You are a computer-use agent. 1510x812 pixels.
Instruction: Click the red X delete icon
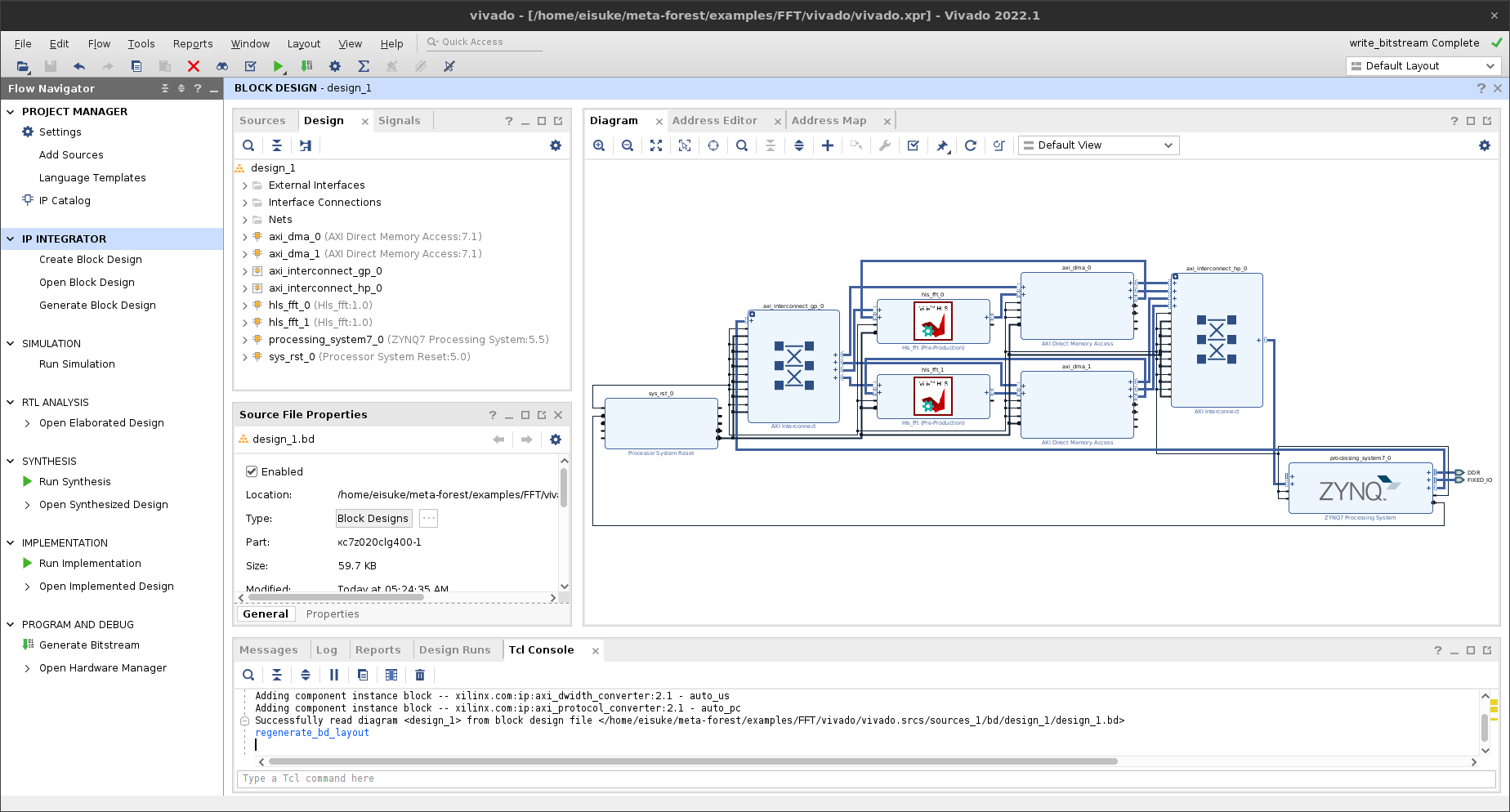tap(194, 66)
